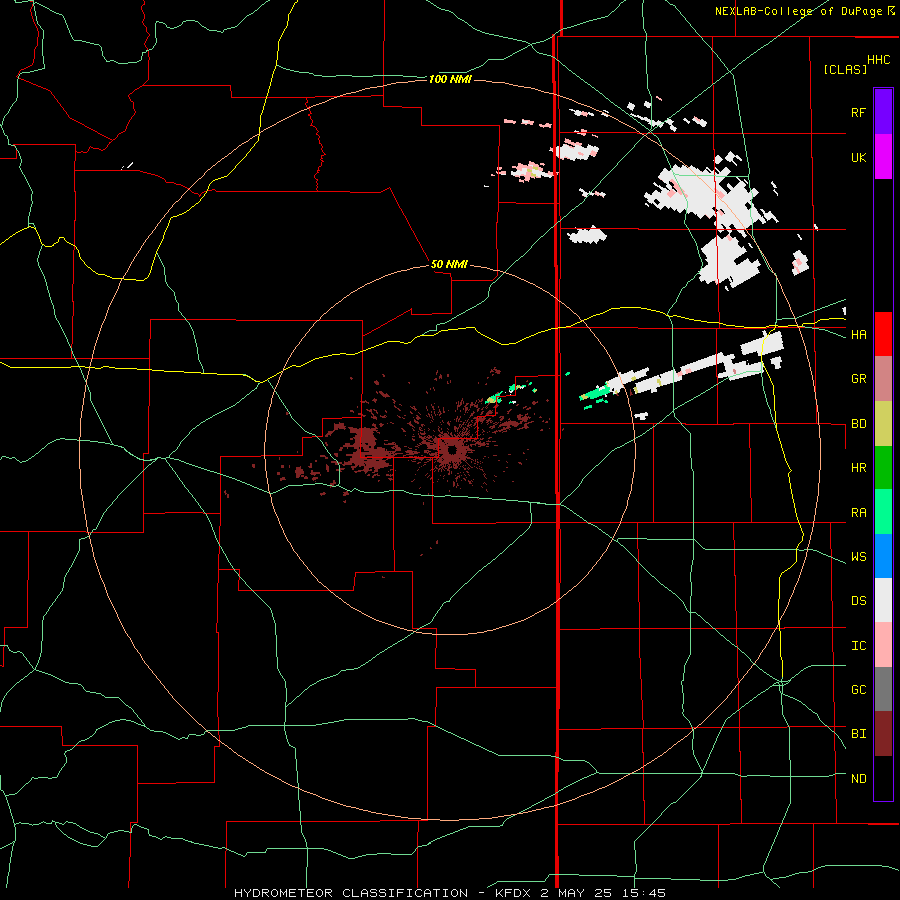Click the magenta UK color swatch
This screenshot has height=900, width=900.
click(x=883, y=157)
